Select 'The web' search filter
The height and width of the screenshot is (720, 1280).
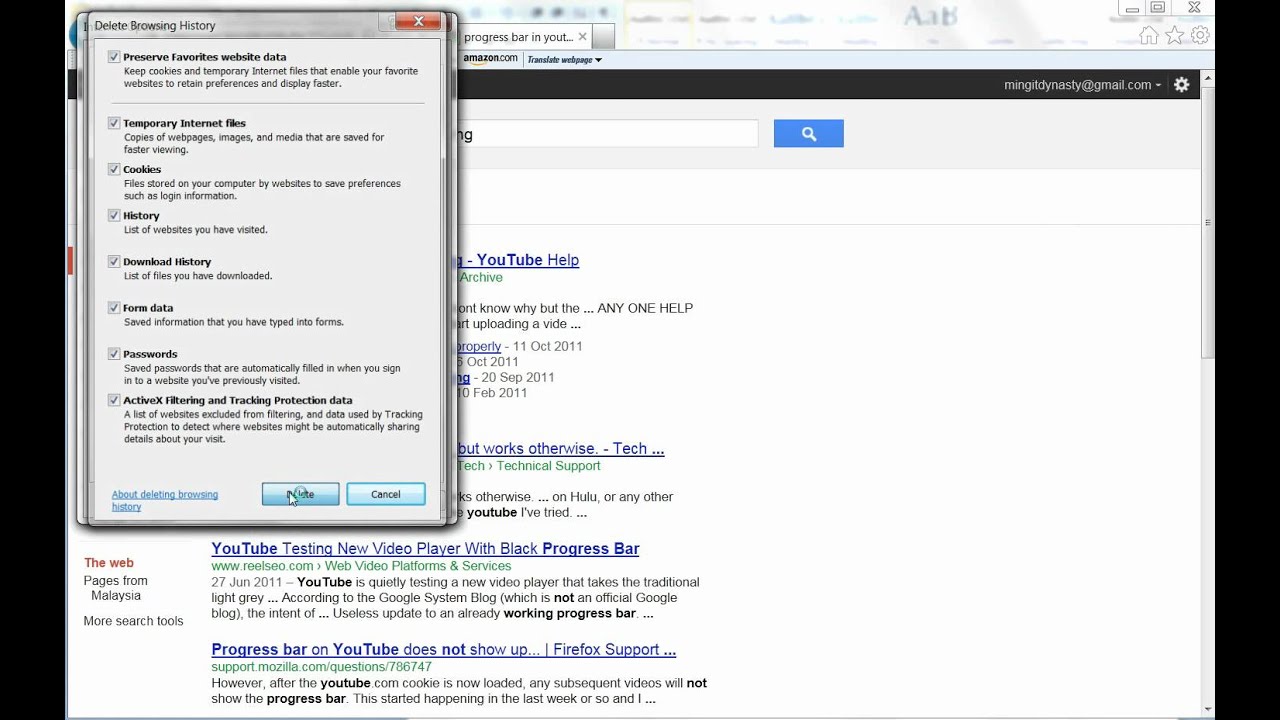pyautogui.click(x=109, y=563)
